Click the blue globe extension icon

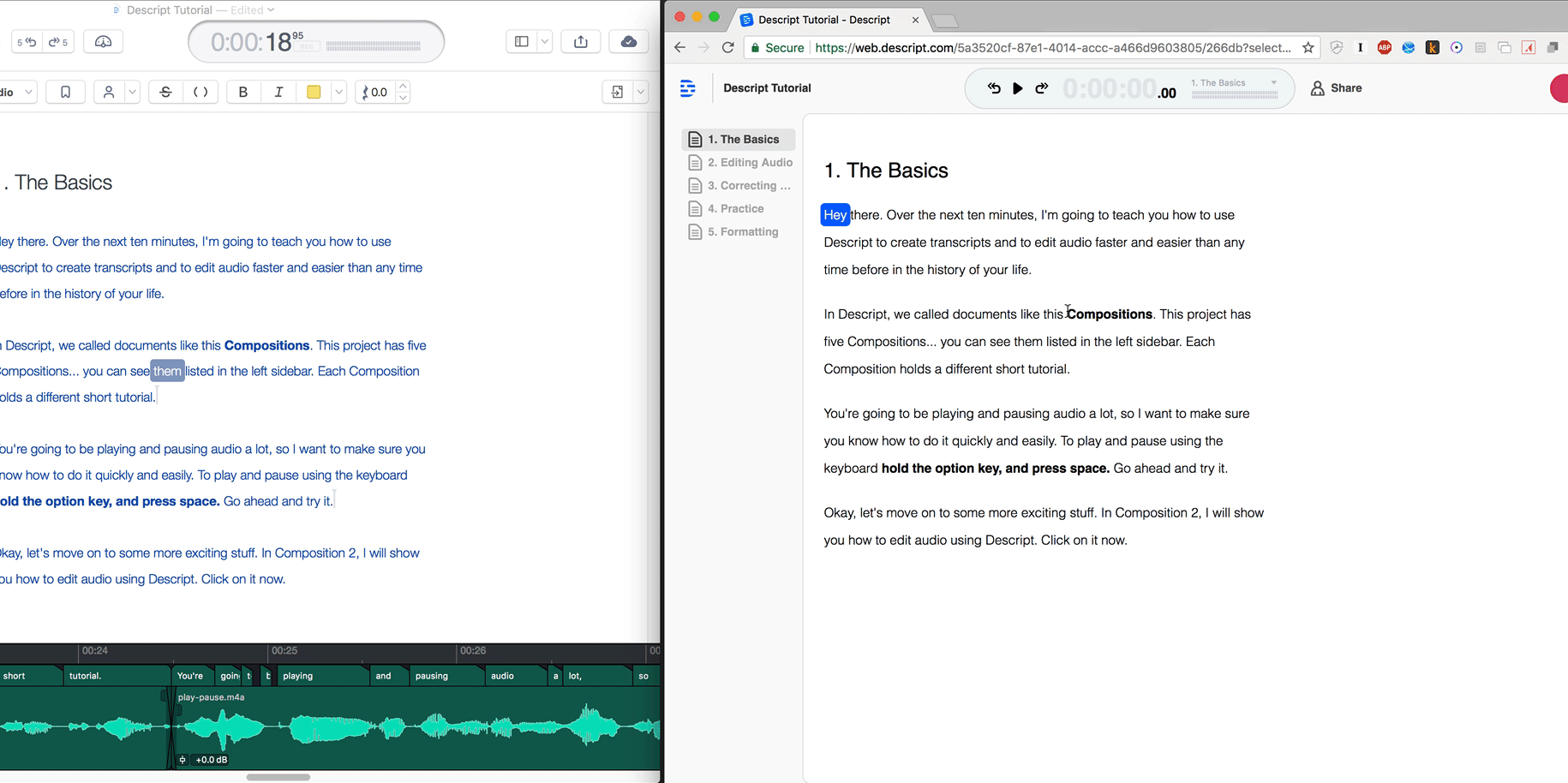click(1408, 48)
